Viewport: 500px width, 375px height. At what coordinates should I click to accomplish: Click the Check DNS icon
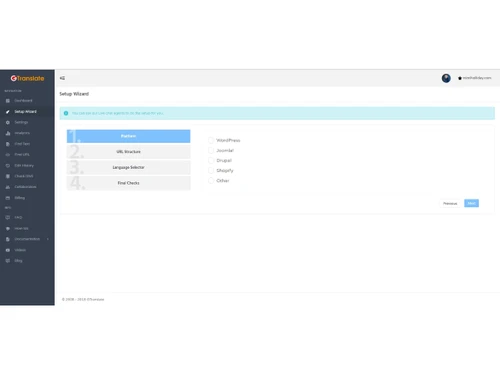point(8,176)
